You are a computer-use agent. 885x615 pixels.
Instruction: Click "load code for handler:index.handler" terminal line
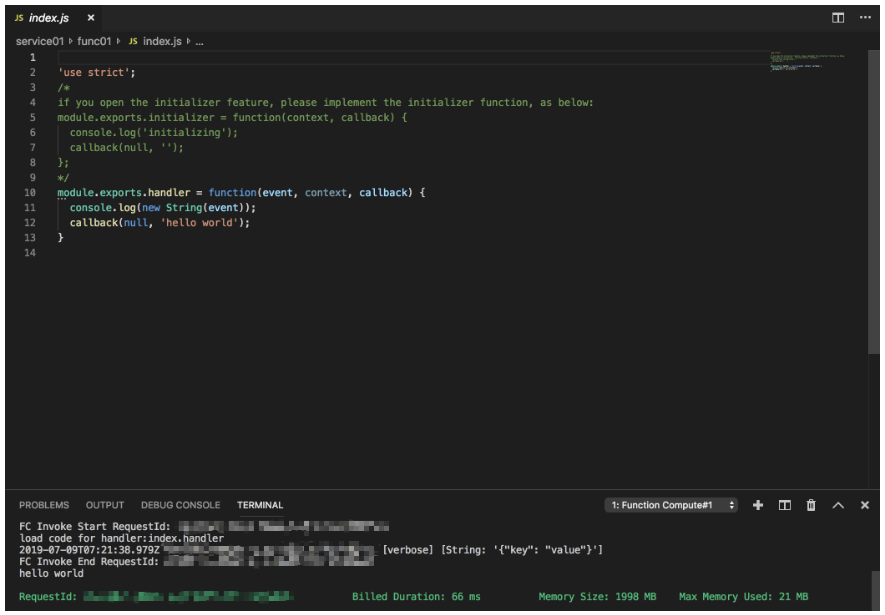[x=121, y=538]
